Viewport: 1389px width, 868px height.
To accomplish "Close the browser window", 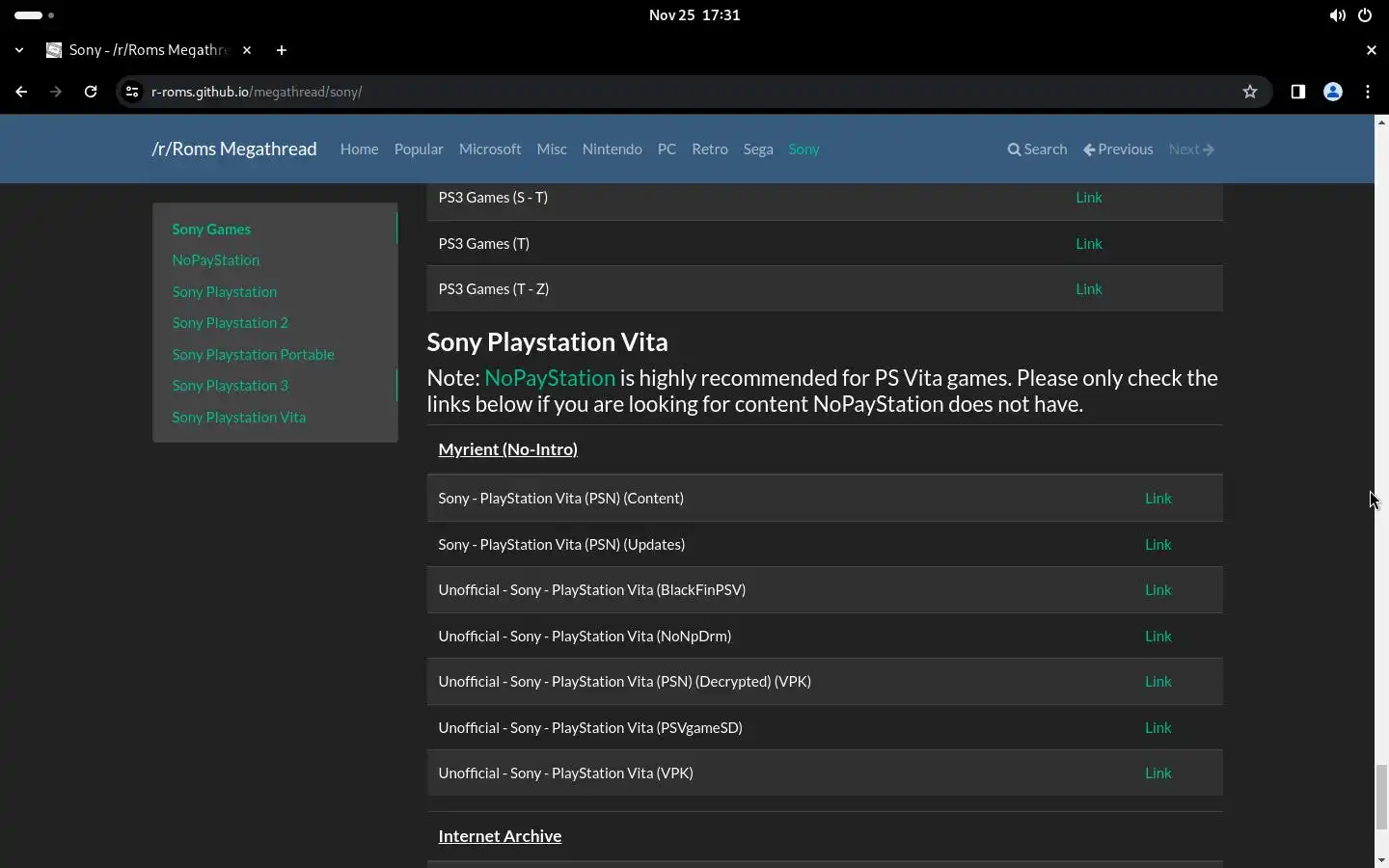I will click(x=1371, y=50).
